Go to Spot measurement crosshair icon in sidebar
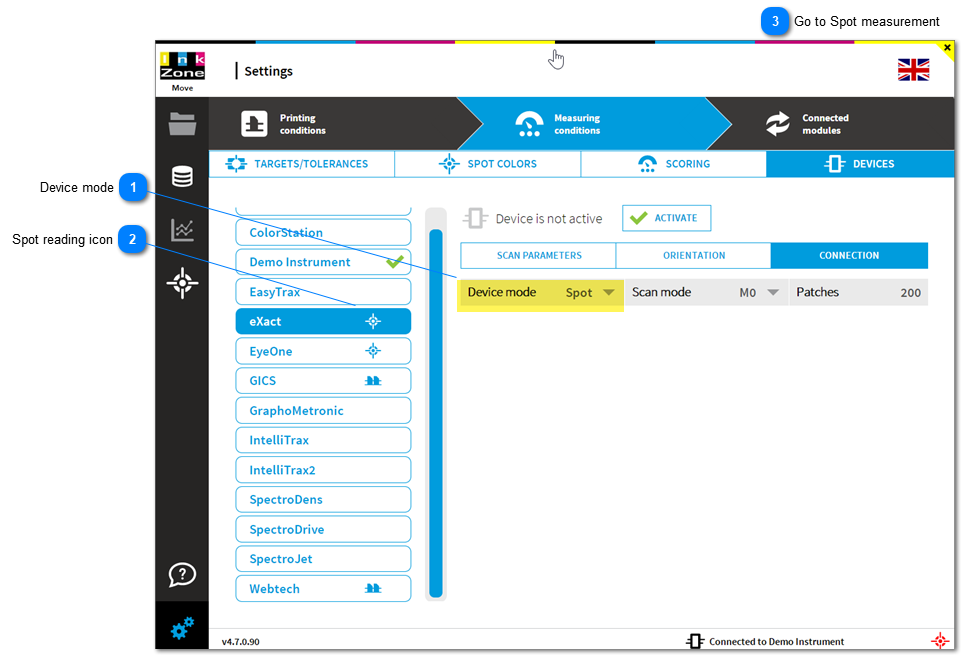Image resolution: width=964 pixels, height=658 pixels. click(182, 283)
